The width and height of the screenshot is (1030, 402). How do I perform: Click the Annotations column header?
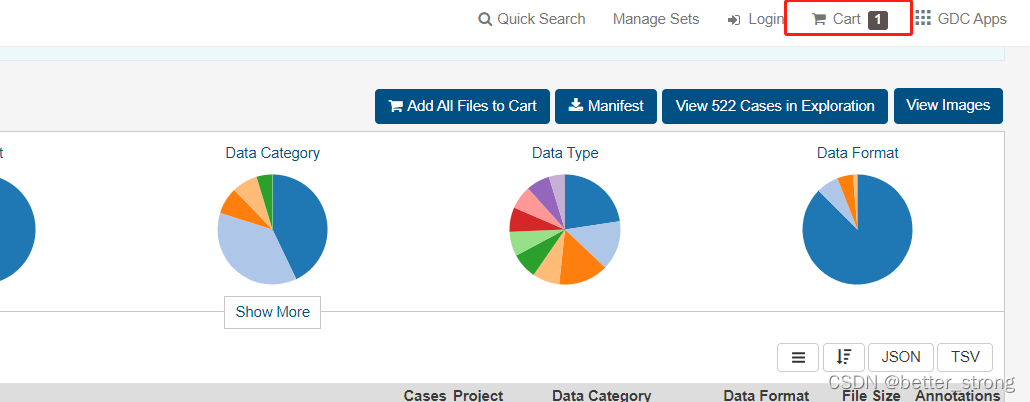point(958,396)
